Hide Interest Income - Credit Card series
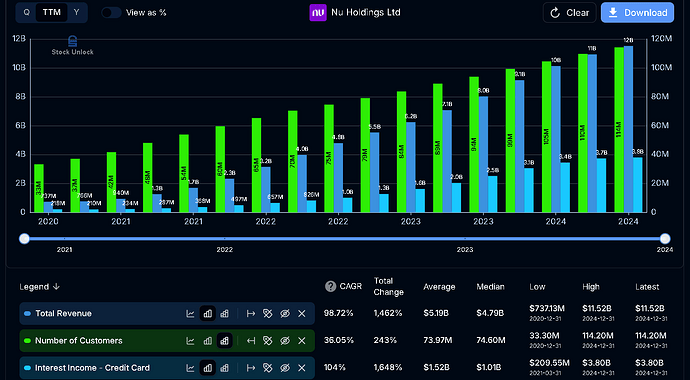 [x=285, y=368]
